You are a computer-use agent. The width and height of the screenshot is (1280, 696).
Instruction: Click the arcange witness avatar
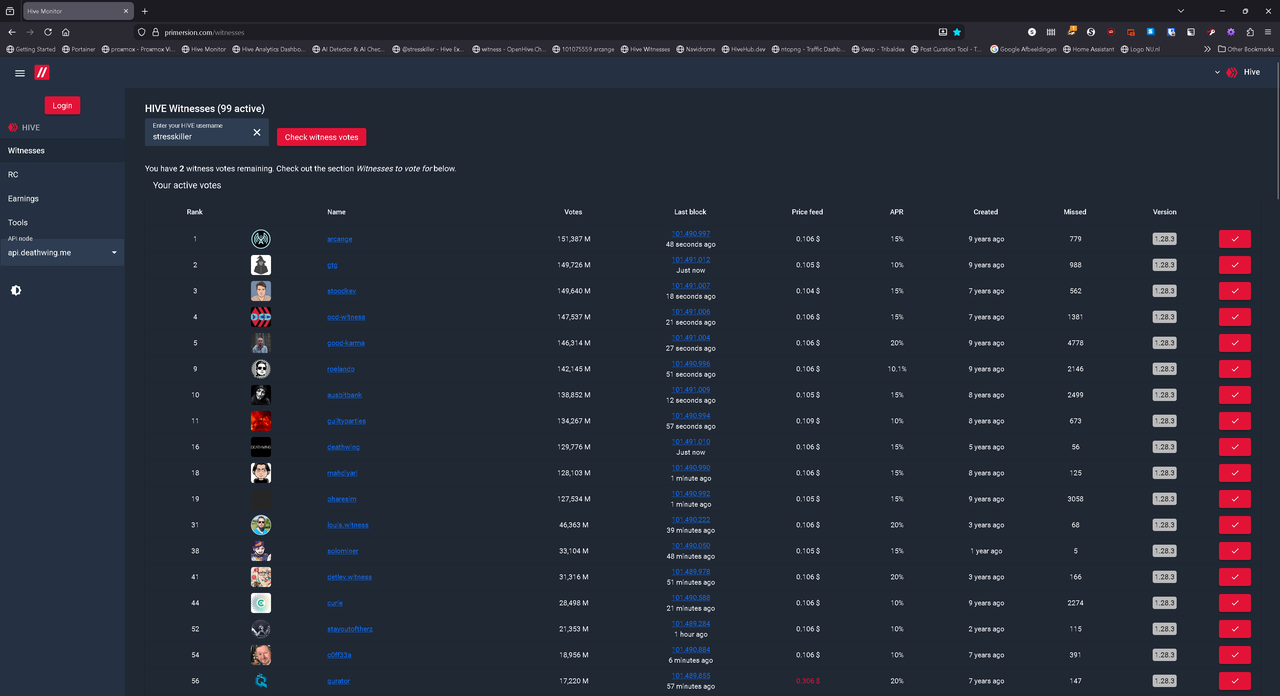pos(260,239)
